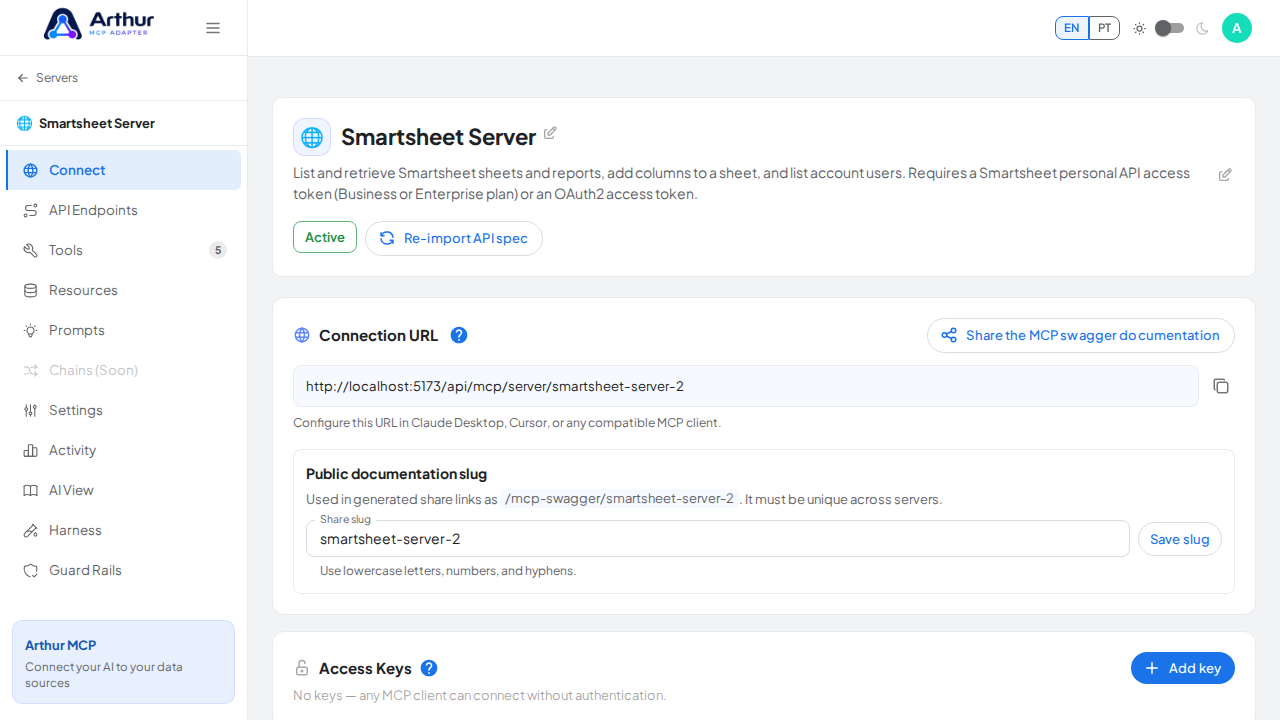
Task: Open Activity section in sidebar
Action: [x=123, y=450]
